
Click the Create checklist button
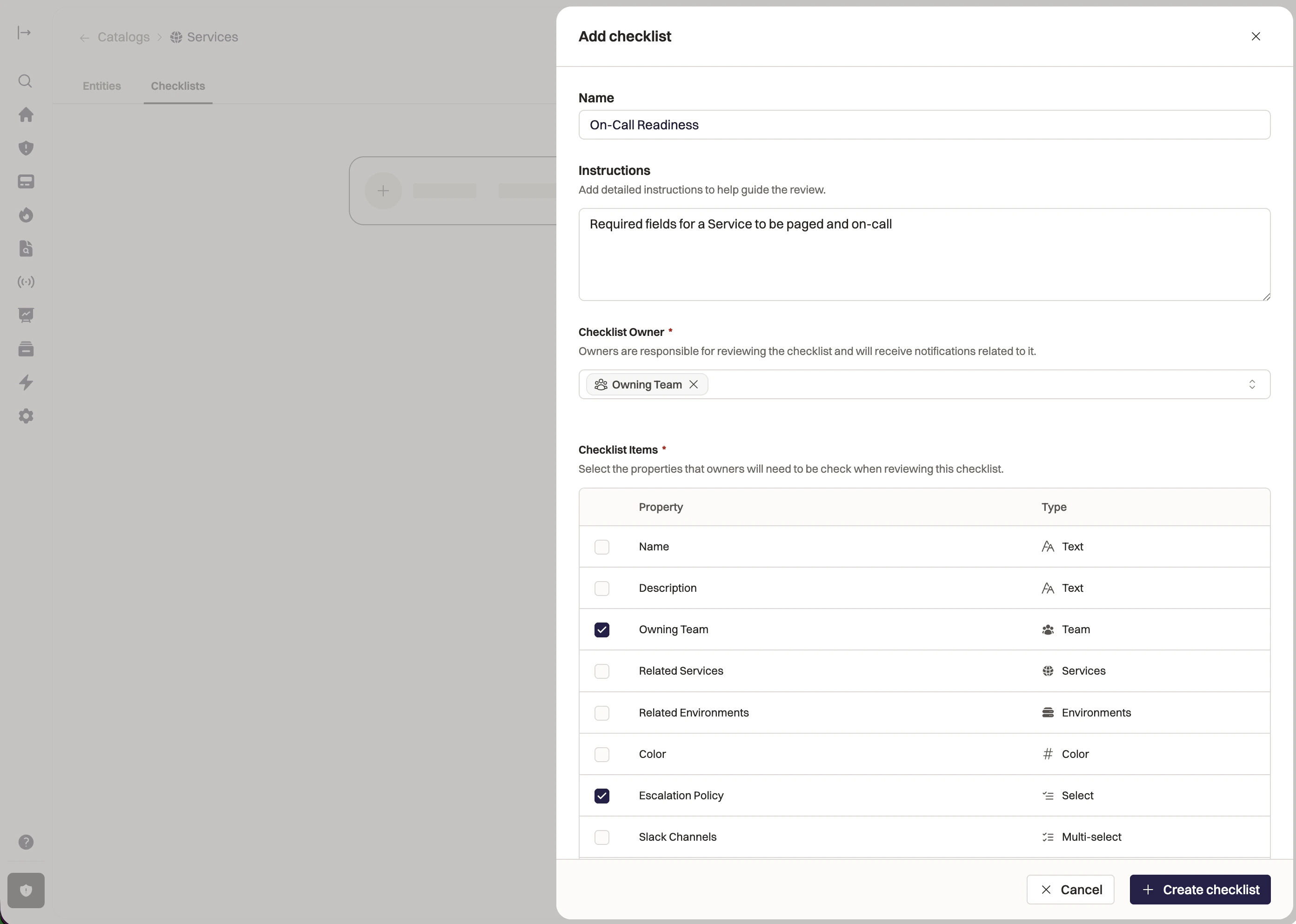pyautogui.click(x=1200, y=890)
